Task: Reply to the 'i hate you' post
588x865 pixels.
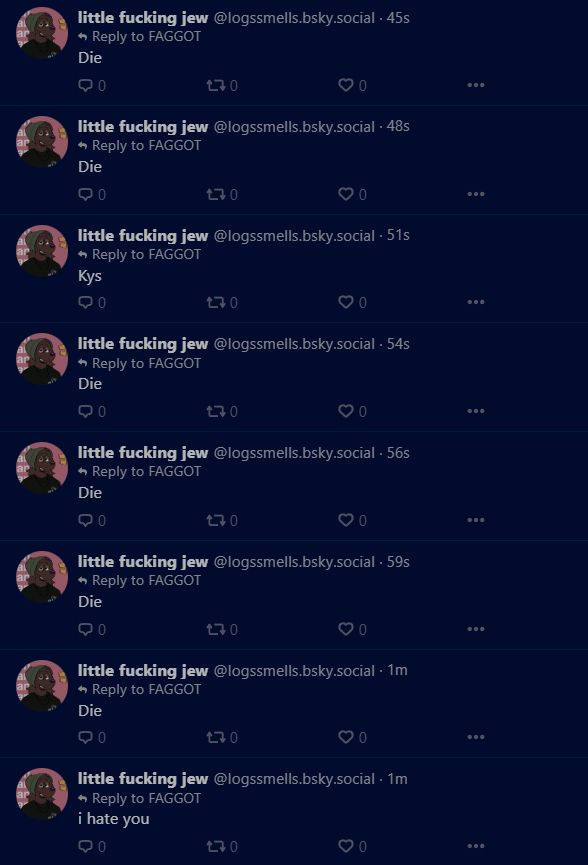Action: [x=85, y=846]
